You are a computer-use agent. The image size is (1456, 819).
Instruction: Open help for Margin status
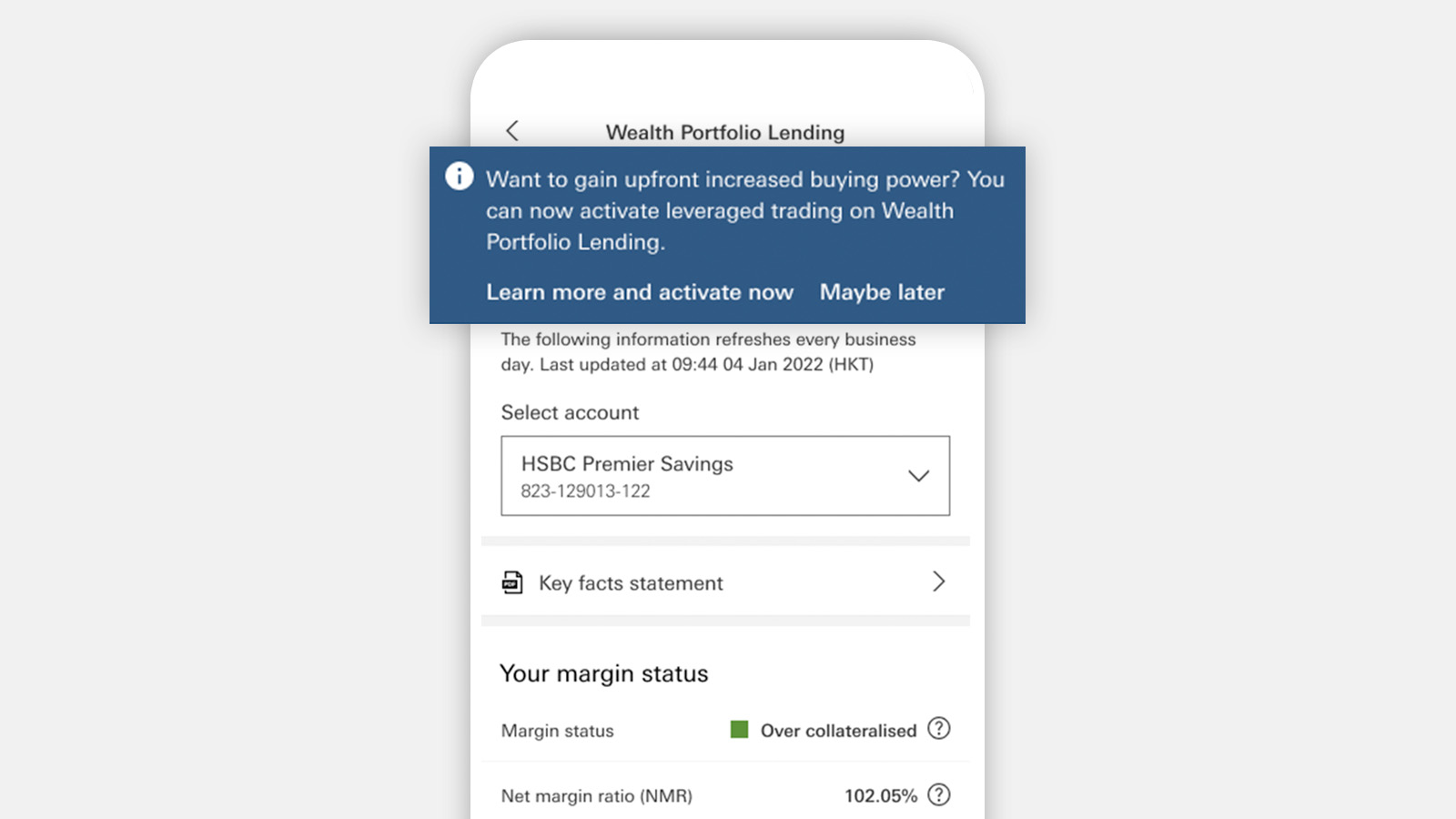point(938,729)
